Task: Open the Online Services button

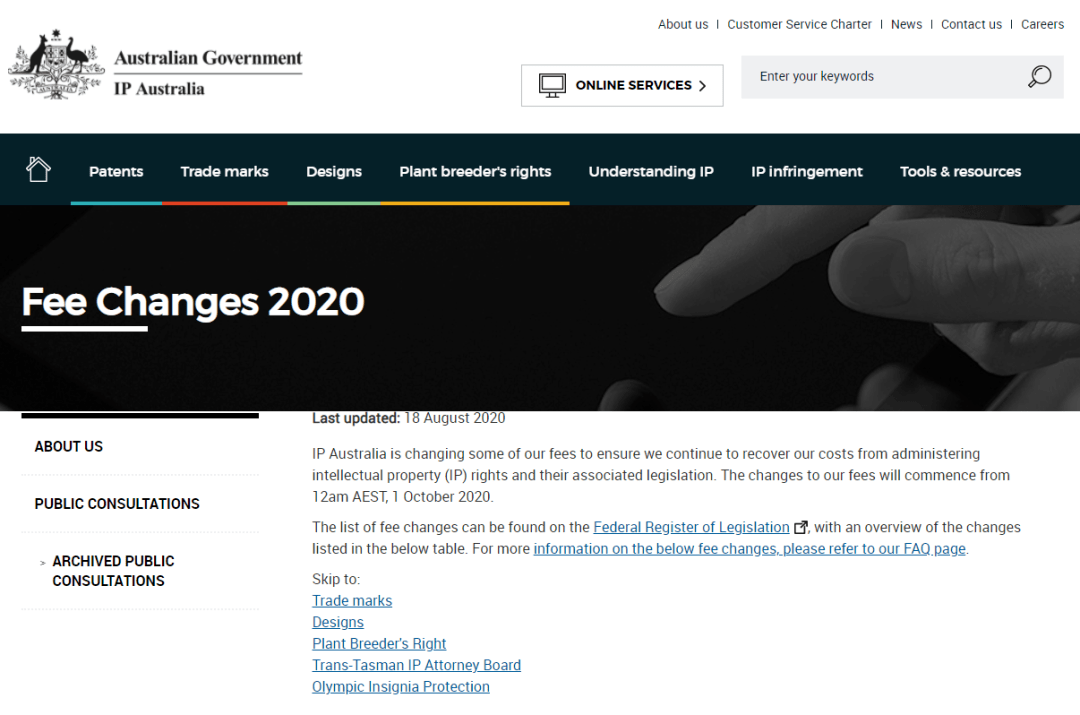Action: click(x=622, y=86)
